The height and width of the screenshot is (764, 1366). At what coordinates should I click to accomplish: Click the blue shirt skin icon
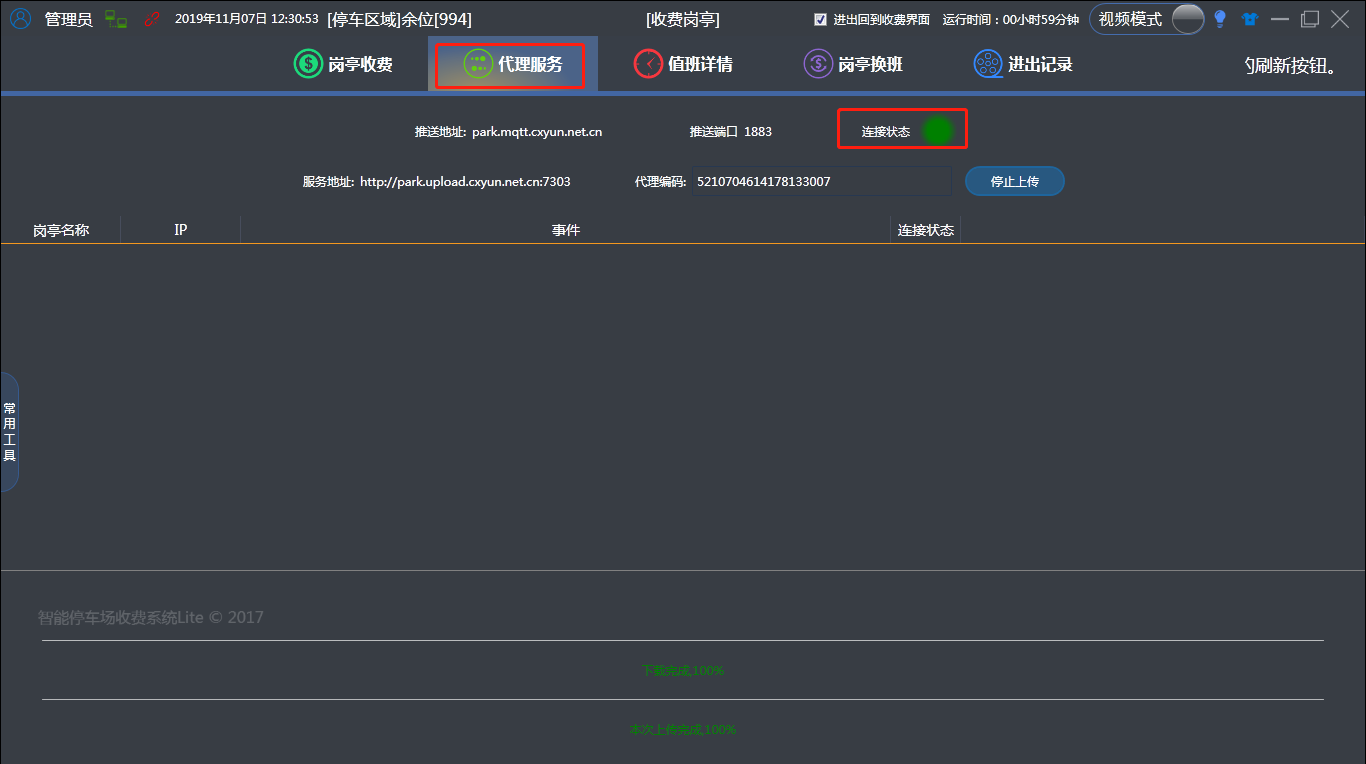(1250, 19)
